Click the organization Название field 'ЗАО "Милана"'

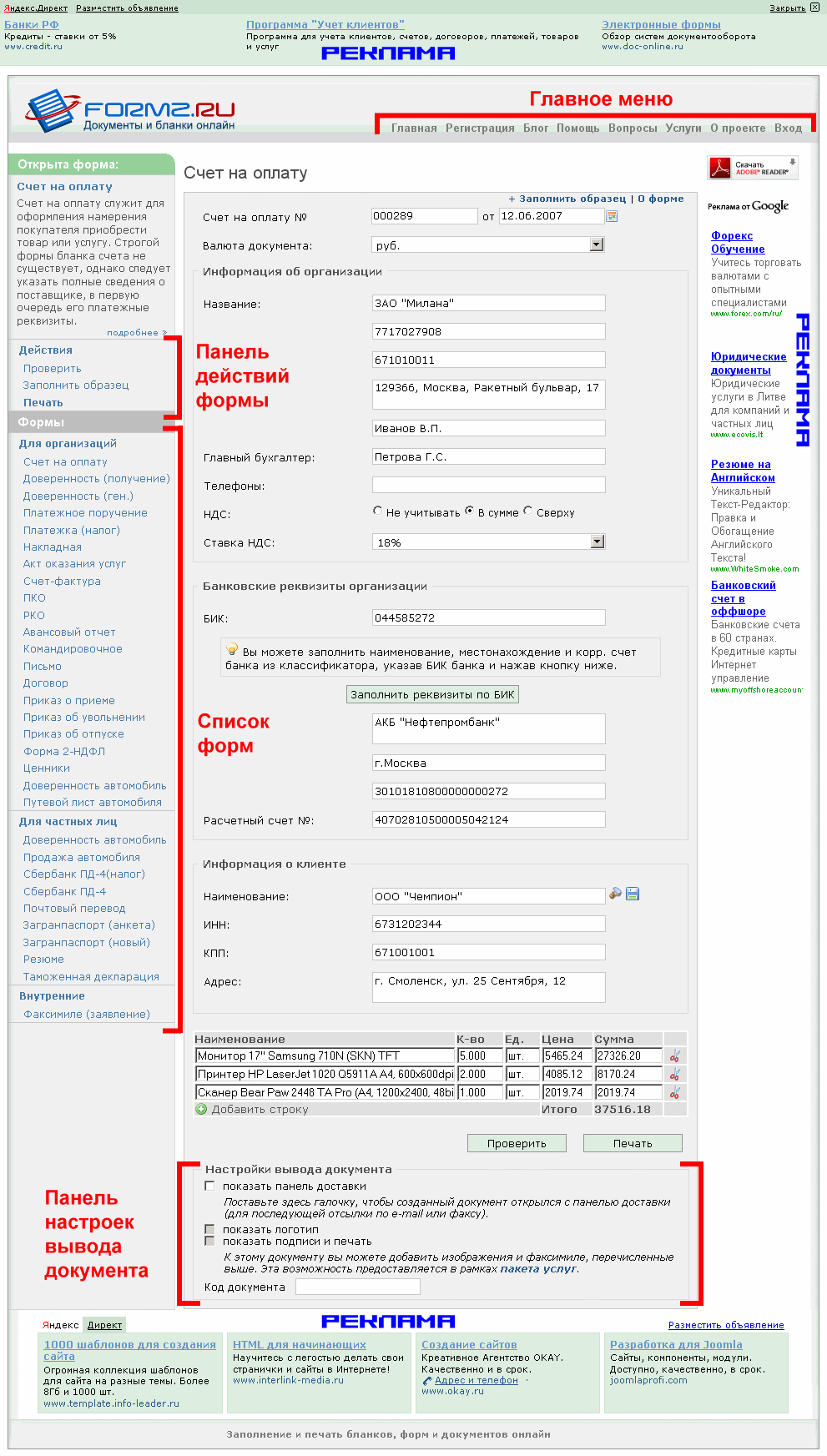[489, 303]
